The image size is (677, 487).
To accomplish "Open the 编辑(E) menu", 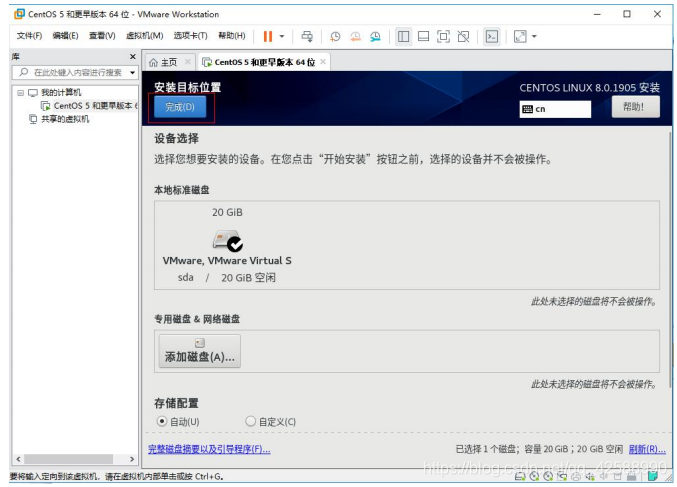I will pyautogui.click(x=65, y=35).
